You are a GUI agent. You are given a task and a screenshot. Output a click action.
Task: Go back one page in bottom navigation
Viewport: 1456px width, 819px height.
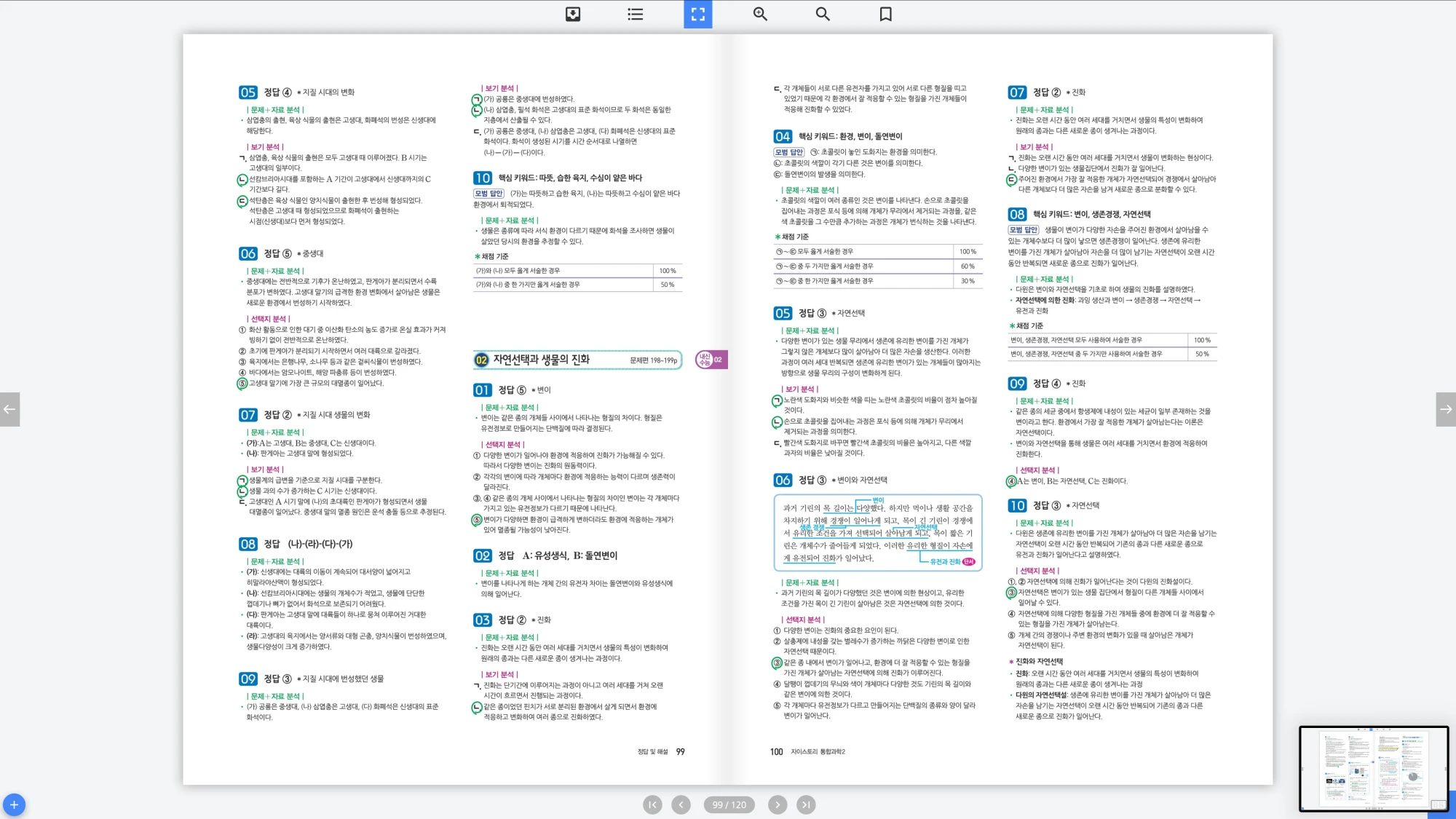pos(681,804)
